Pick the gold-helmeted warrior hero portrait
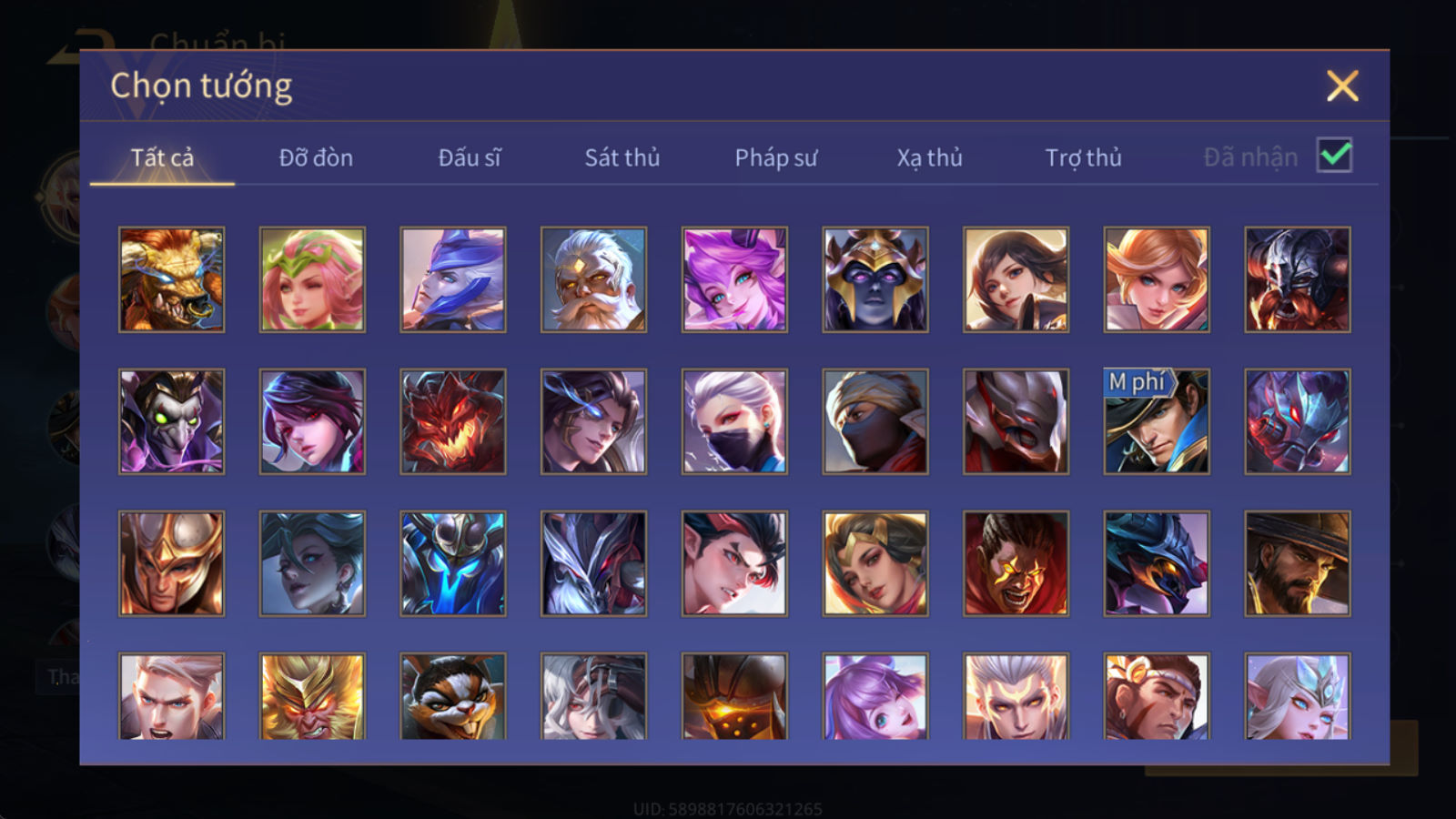Image resolution: width=1456 pixels, height=819 pixels. tap(171, 563)
